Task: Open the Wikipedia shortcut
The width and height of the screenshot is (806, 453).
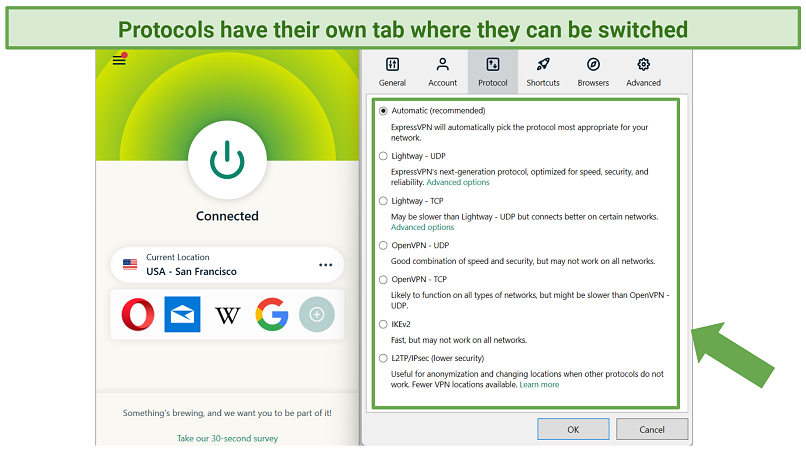Action: [x=227, y=315]
